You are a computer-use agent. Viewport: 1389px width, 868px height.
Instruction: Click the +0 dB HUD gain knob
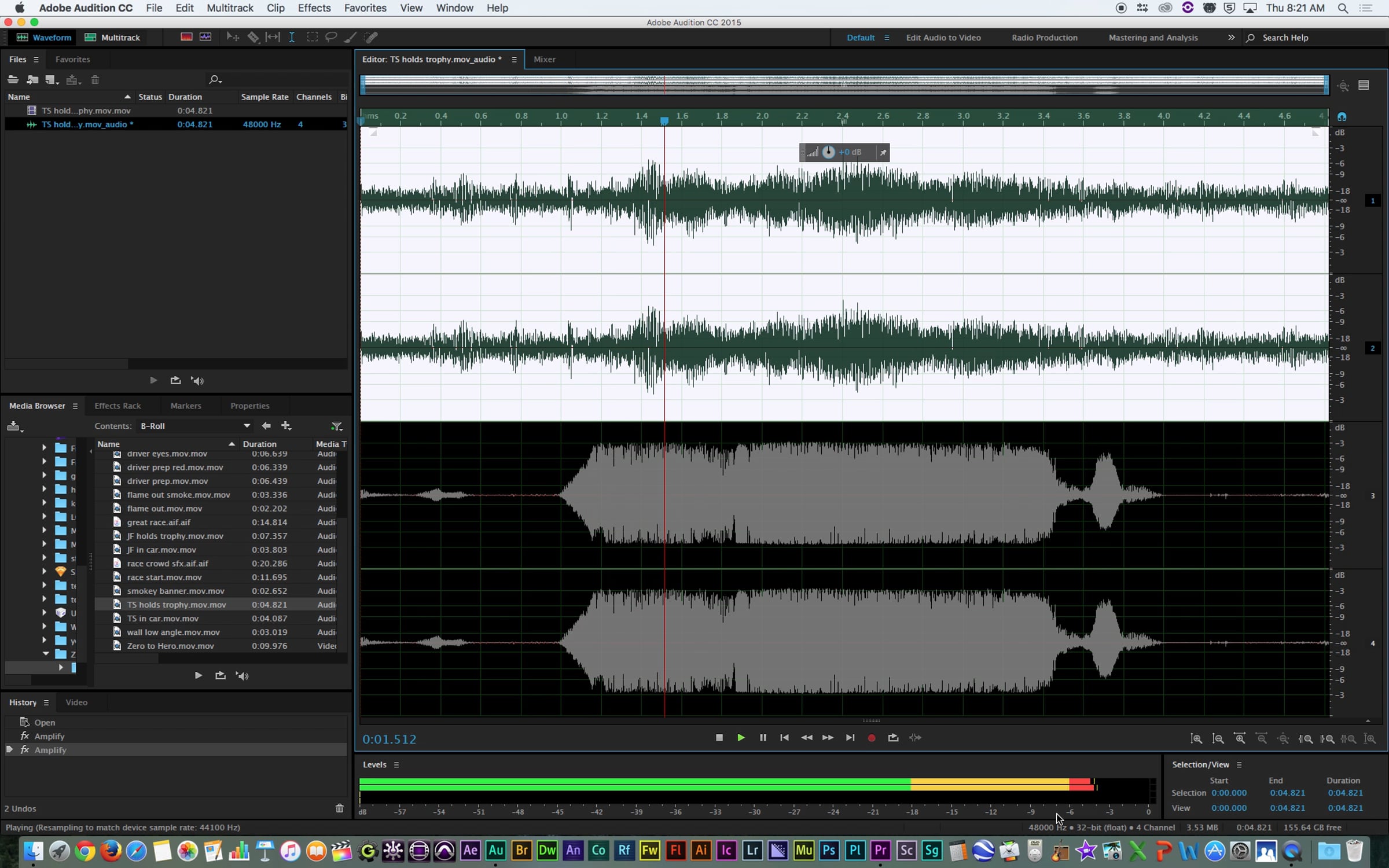(828, 152)
